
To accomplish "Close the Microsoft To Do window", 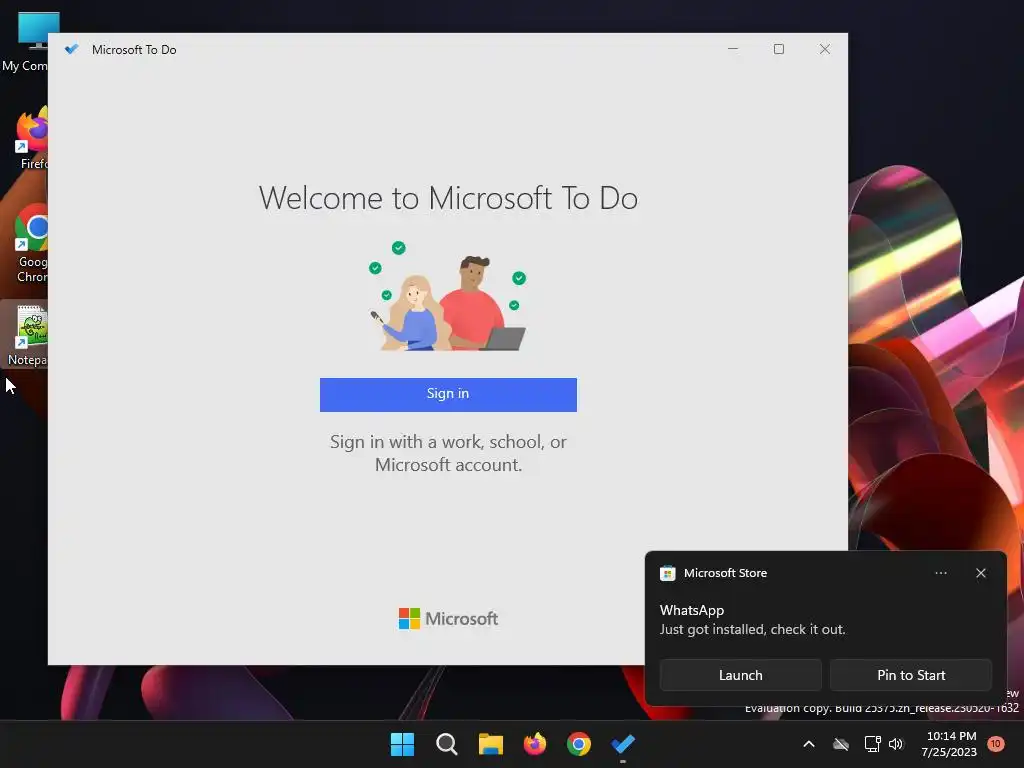I will 825,49.
